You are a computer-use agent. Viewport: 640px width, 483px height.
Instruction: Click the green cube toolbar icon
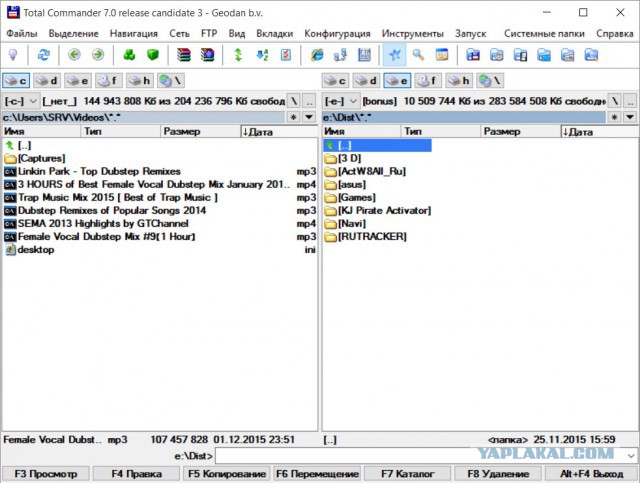pos(153,55)
